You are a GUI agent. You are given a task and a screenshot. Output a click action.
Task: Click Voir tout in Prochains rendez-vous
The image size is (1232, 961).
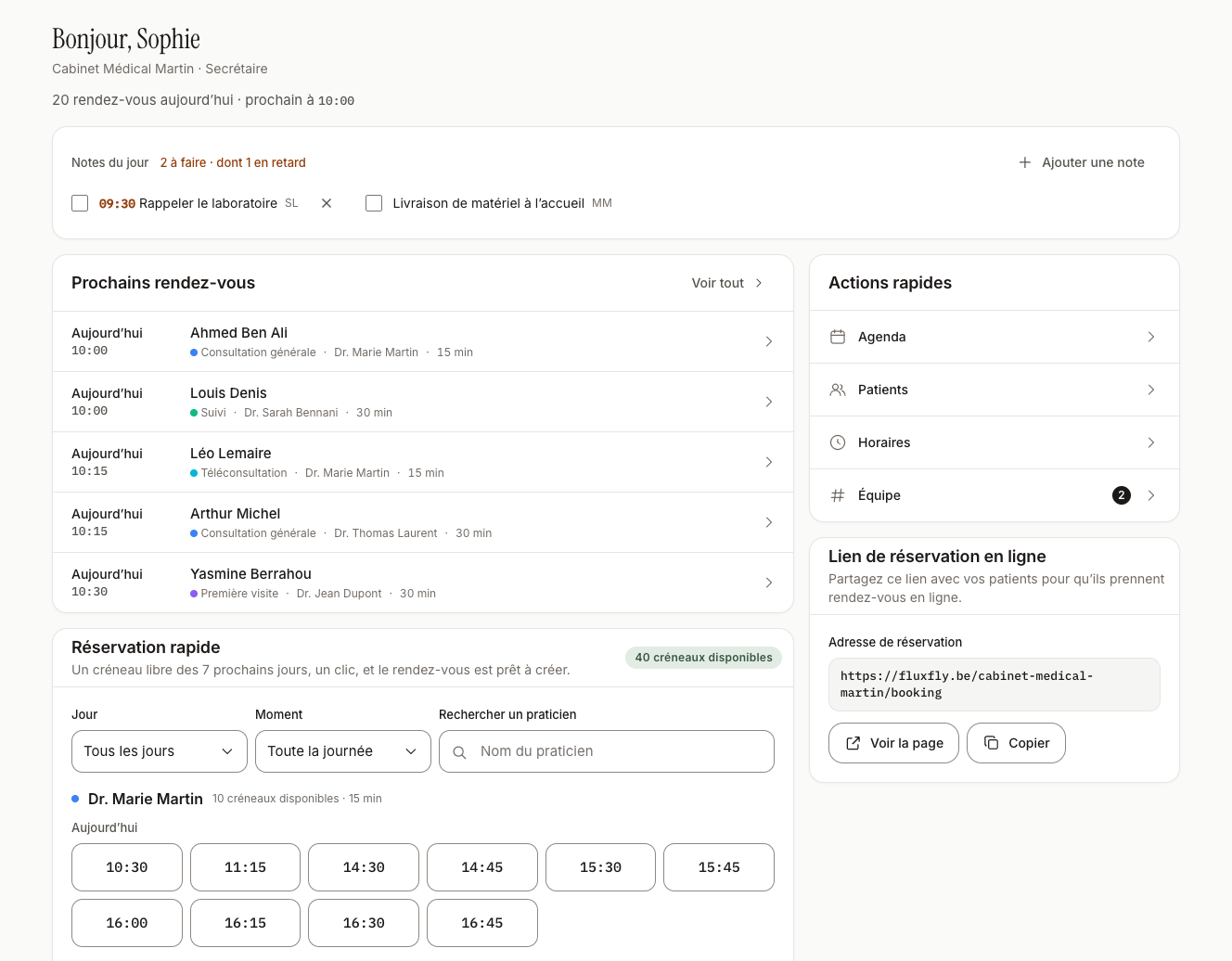[727, 283]
